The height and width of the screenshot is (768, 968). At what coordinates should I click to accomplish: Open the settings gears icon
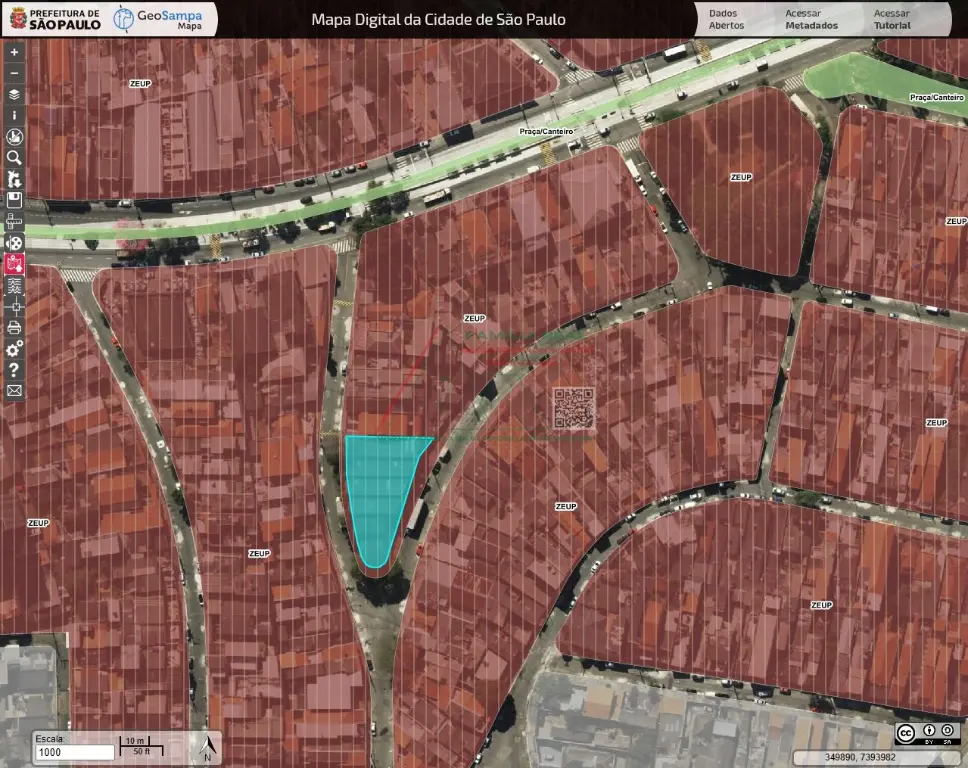tap(14, 348)
